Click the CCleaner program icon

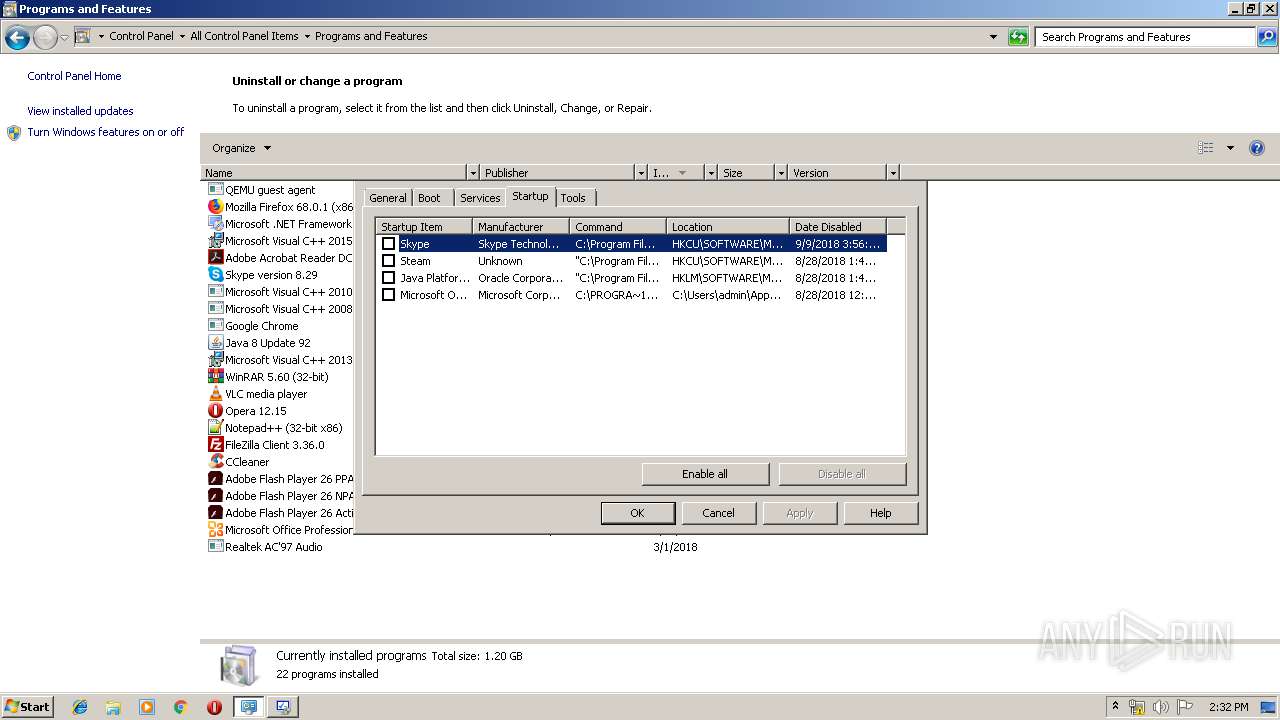(215, 461)
